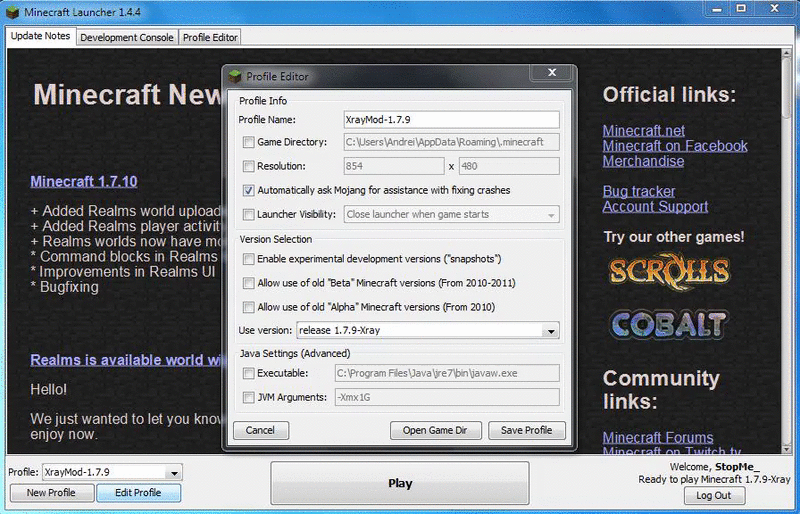The image size is (800, 514).
Task: Enable the Java Executable checkbox
Action: [x=248, y=373]
